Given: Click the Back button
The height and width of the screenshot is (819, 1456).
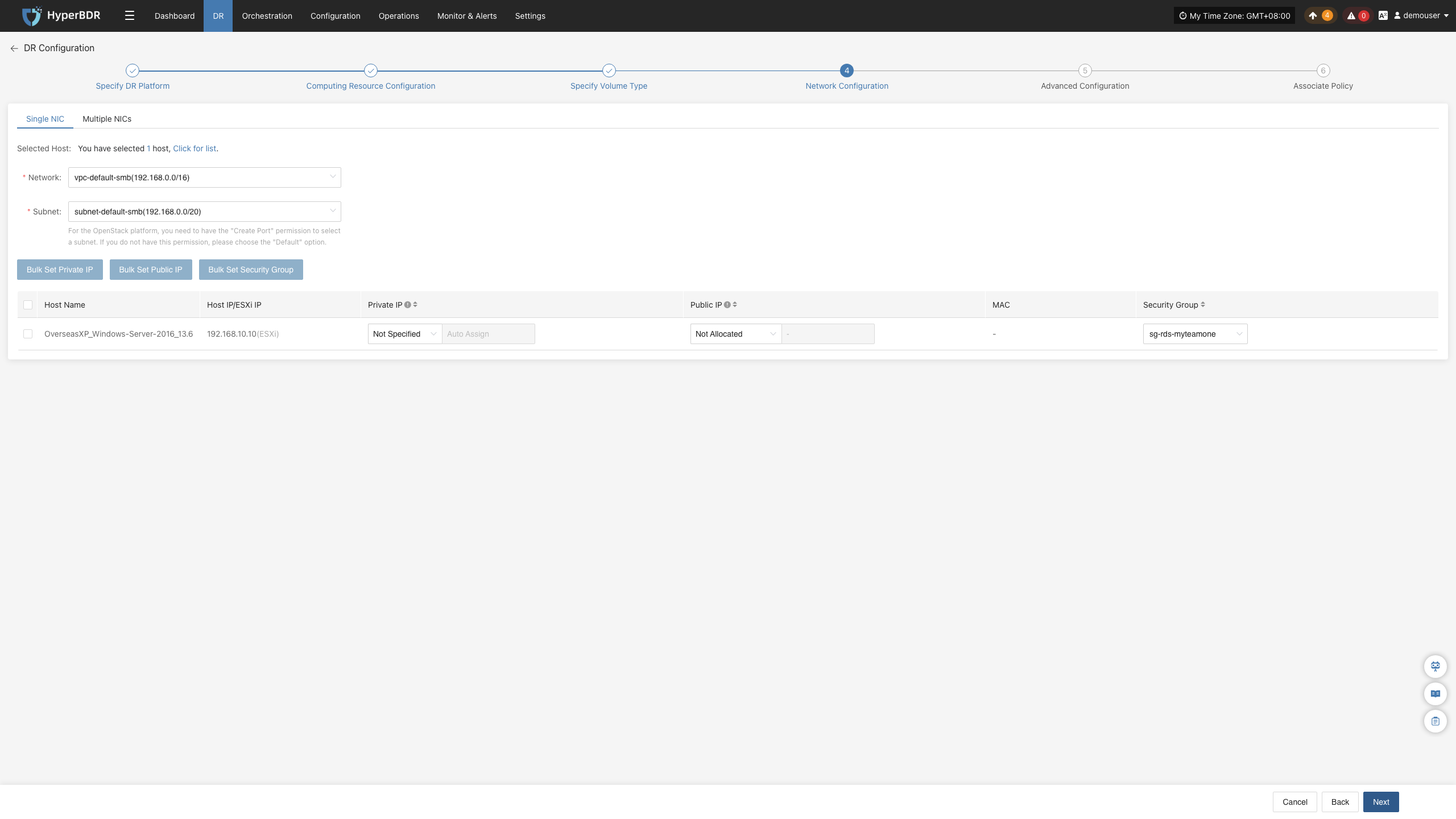Looking at the screenshot, I should click(x=1340, y=802).
